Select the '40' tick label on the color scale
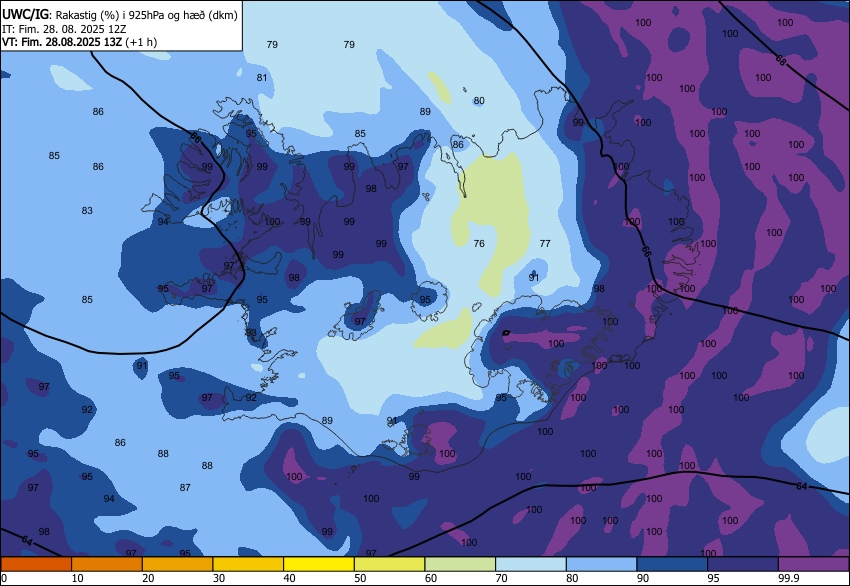850x586 pixels. click(x=289, y=578)
